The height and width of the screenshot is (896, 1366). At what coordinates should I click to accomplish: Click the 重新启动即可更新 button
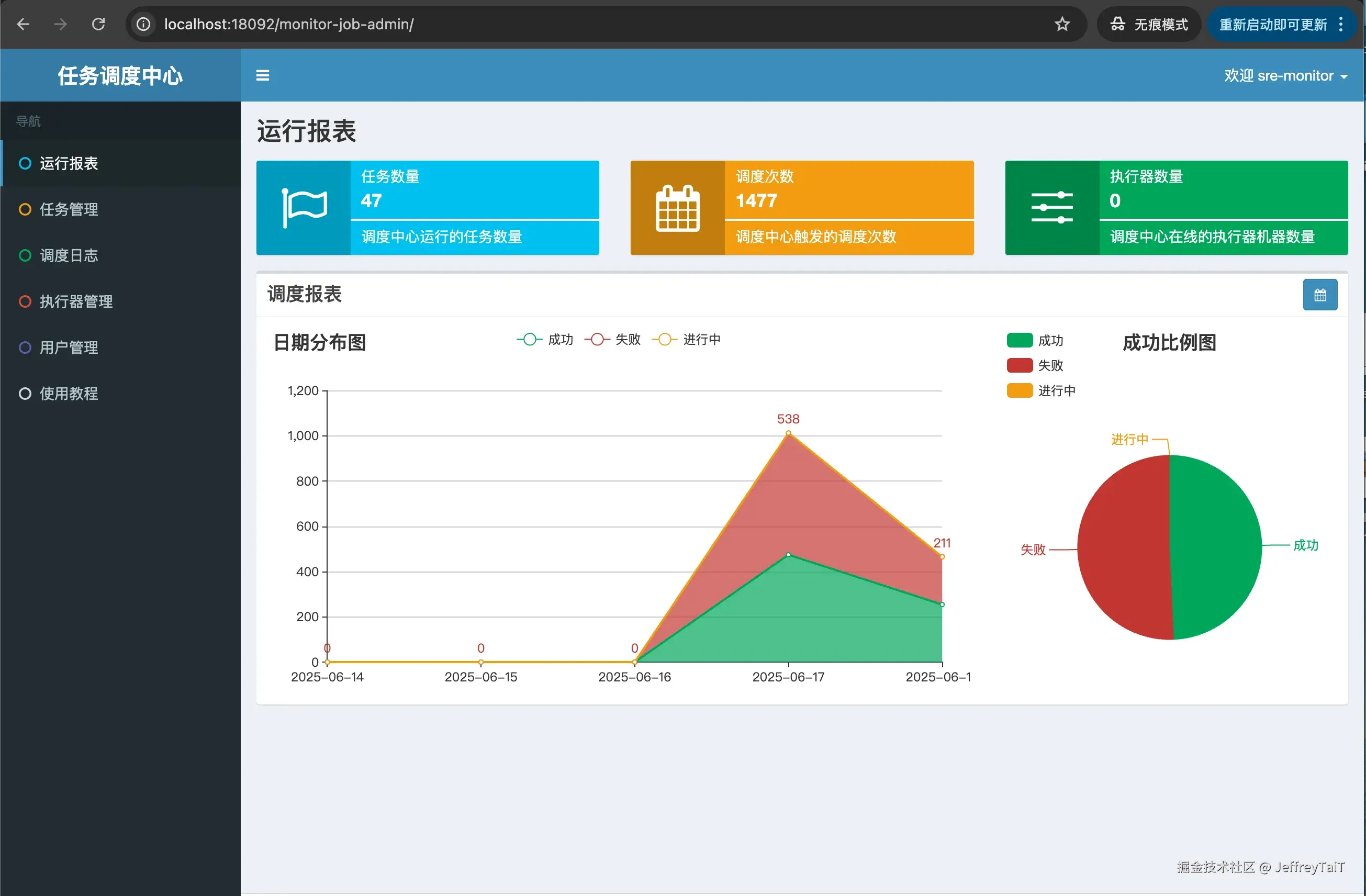click(x=1272, y=24)
